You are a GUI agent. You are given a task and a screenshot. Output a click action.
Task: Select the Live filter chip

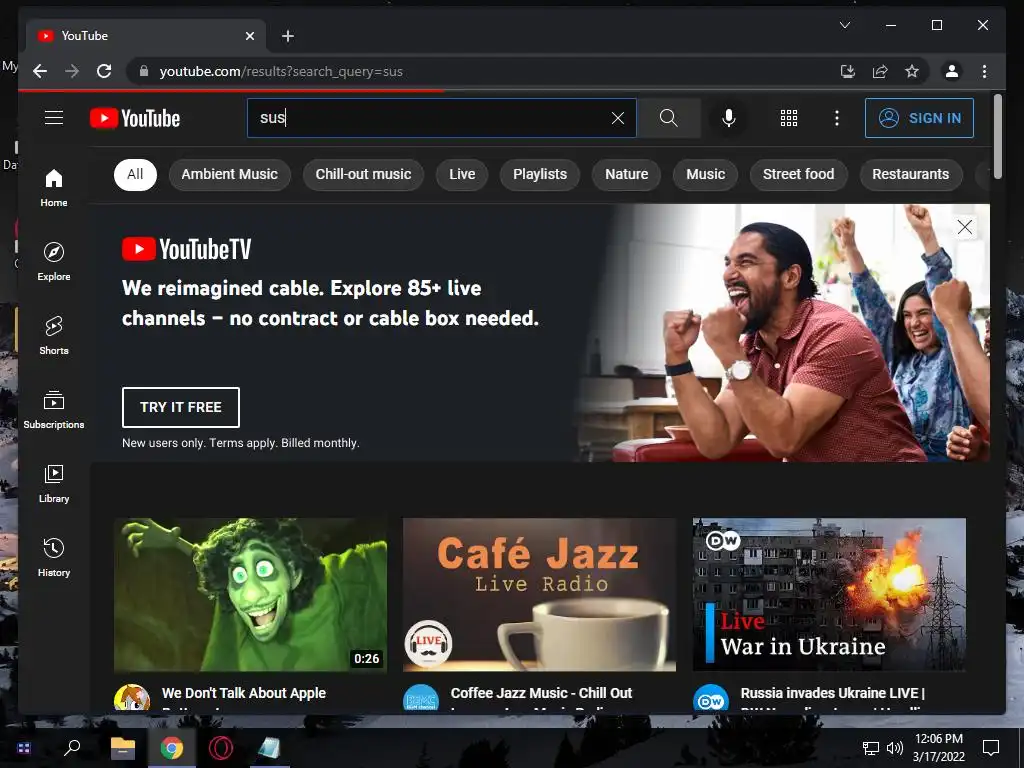tap(462, 174)
